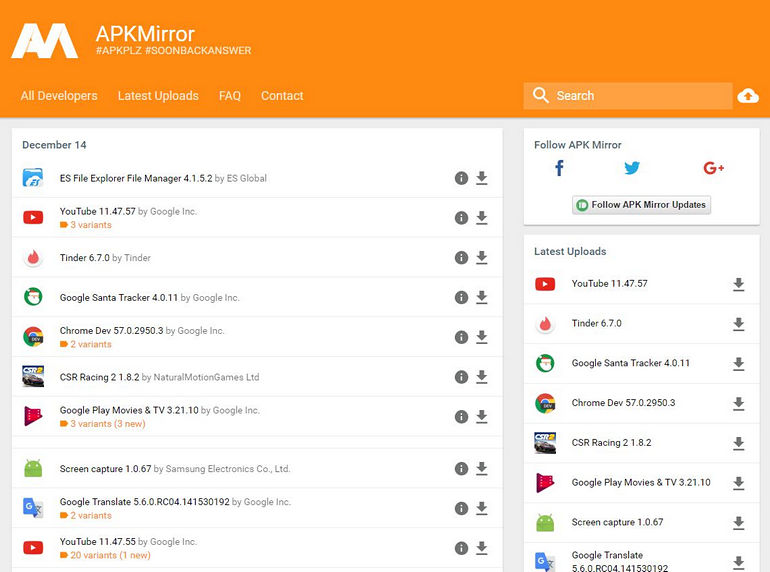
Task: Click the December 14 date heading
Action: pos(54,145)
